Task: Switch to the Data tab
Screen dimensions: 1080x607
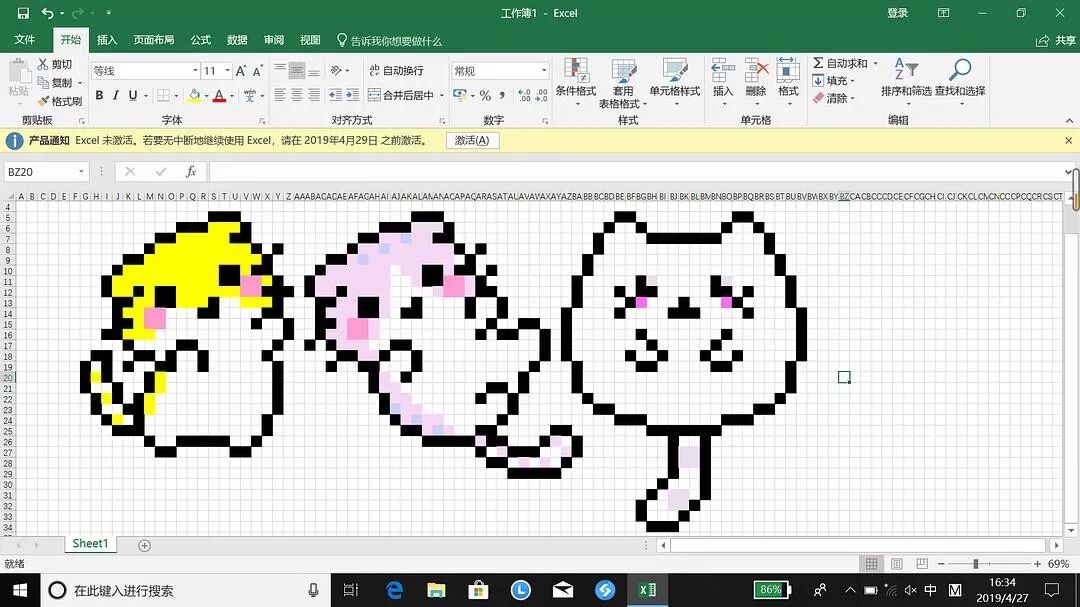Action: (x=237, y=40)
